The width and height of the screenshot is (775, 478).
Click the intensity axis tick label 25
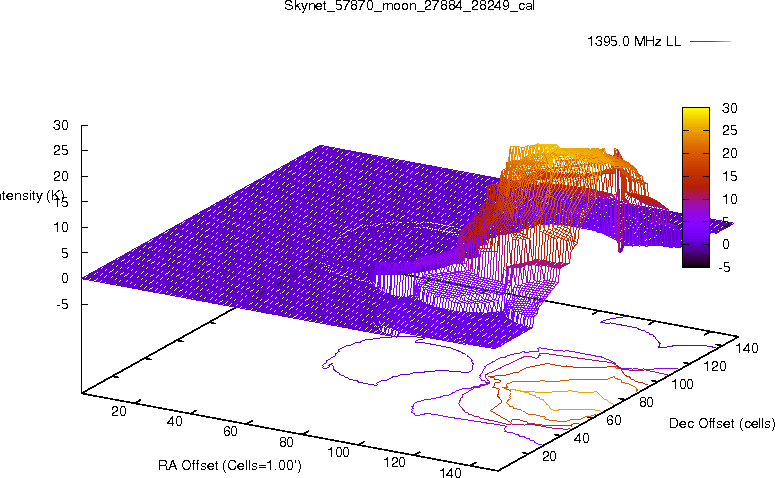tap(61, 150)
